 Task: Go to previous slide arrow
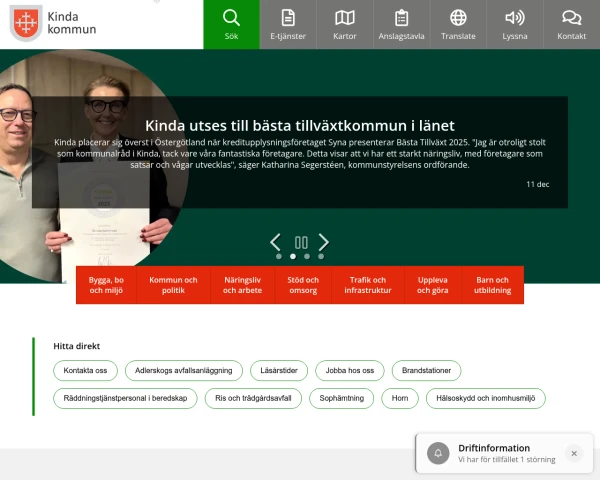point(276,242)
